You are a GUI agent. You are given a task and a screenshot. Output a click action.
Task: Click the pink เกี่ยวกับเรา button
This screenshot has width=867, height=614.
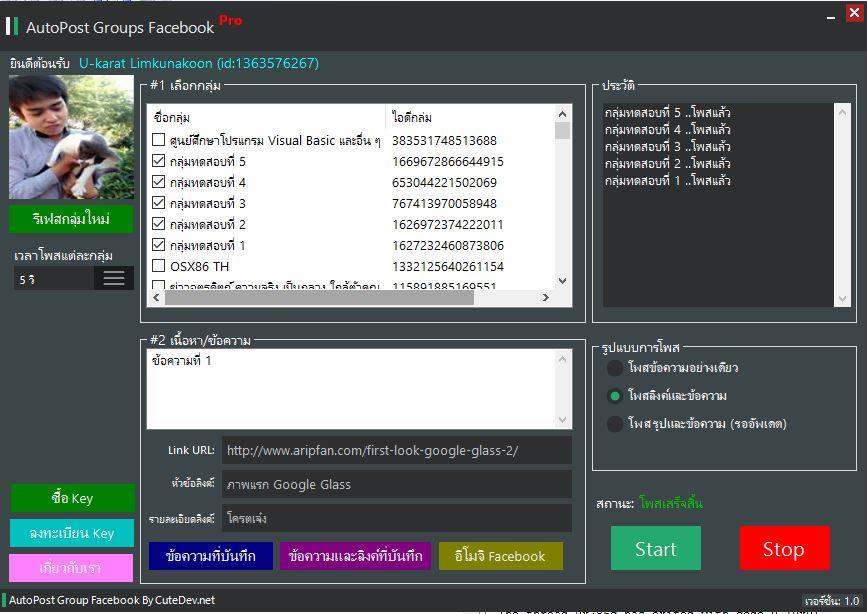[71, 568]
